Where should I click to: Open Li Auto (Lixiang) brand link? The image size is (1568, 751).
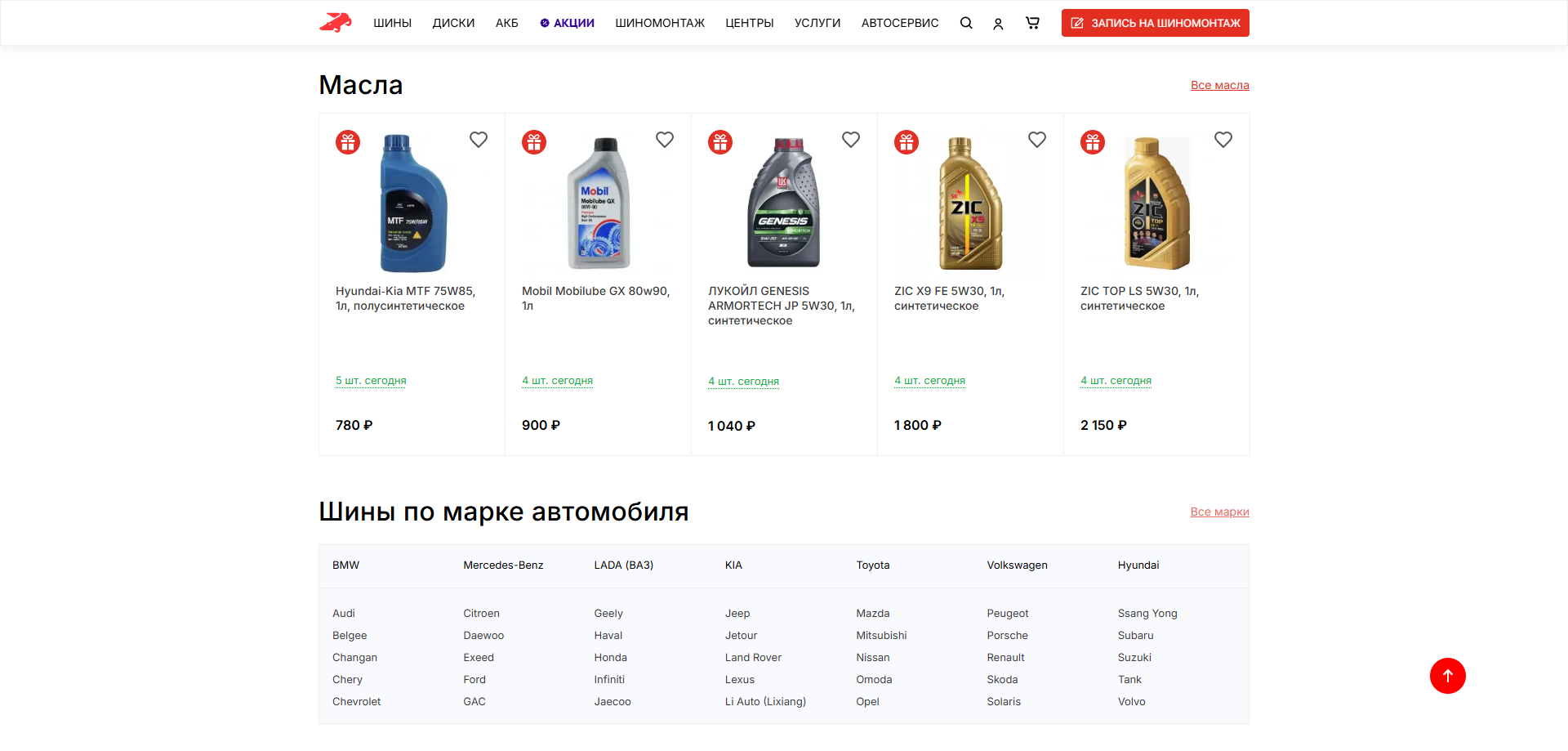(x=765, y=702)
